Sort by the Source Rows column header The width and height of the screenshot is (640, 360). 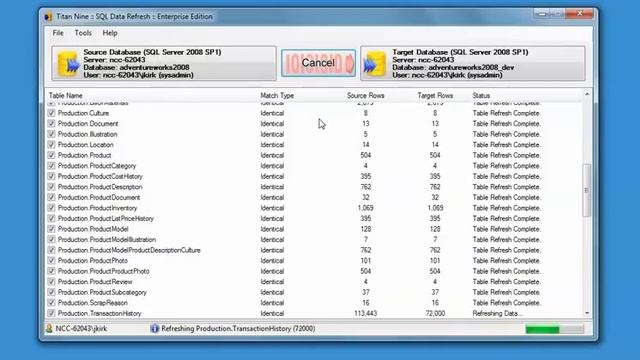click(365, 96)
